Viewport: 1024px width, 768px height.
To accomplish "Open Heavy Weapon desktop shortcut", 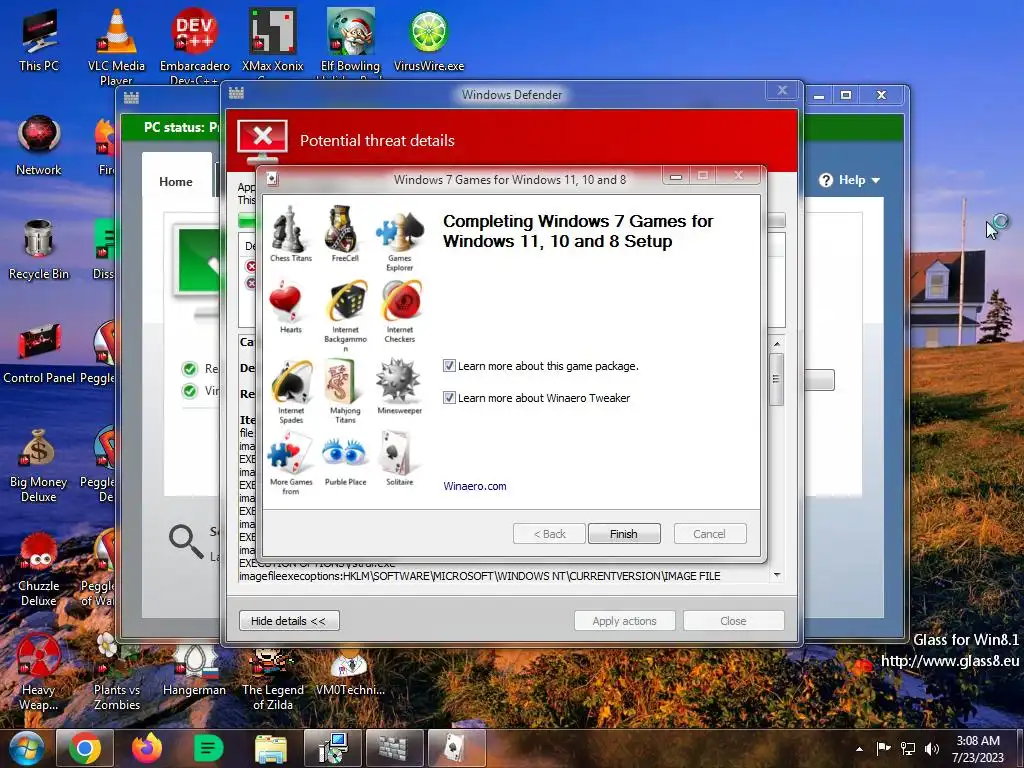I will (x=39, y=673).
